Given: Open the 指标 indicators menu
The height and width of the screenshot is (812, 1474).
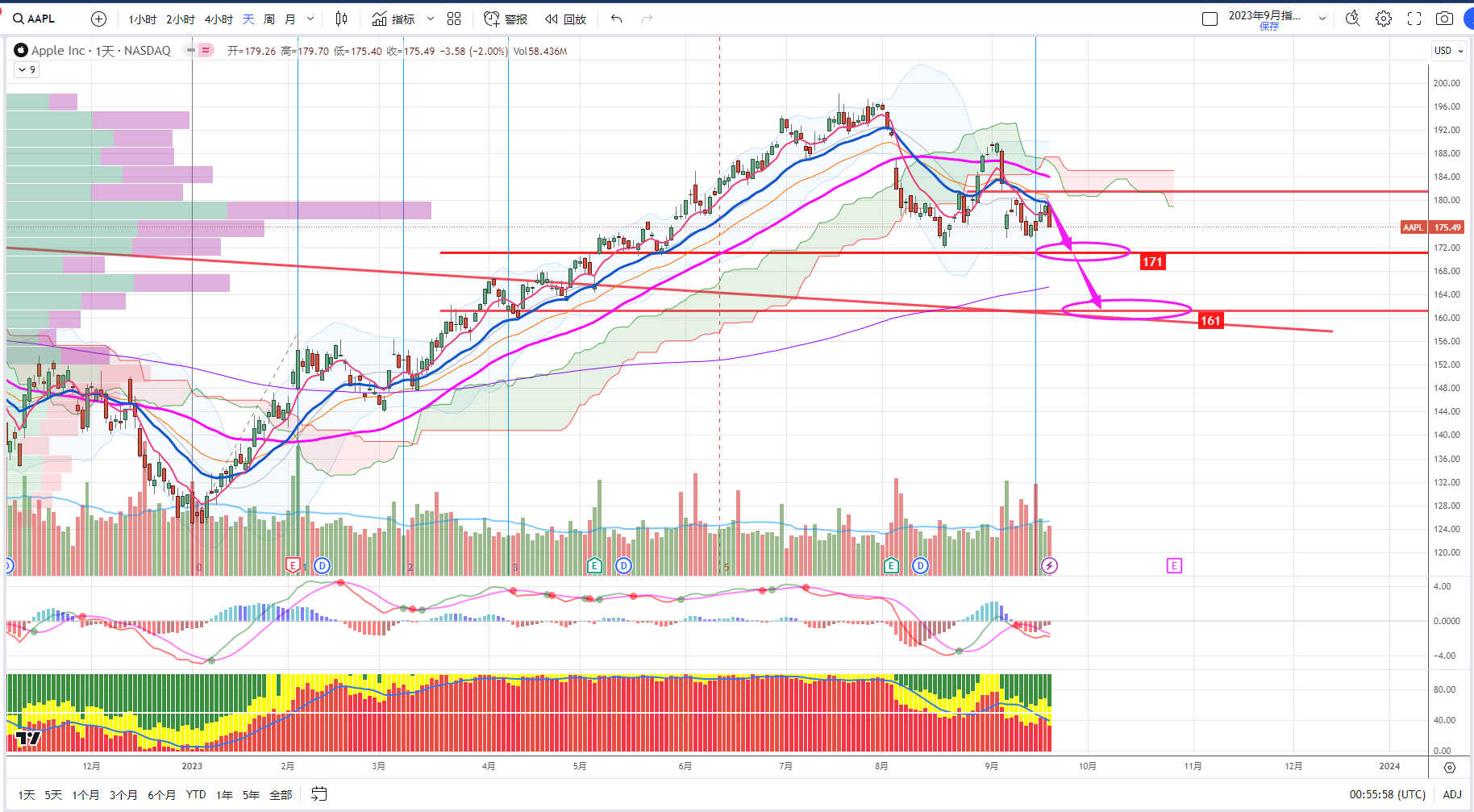Looking at the screenshot, I should point(393,19).
